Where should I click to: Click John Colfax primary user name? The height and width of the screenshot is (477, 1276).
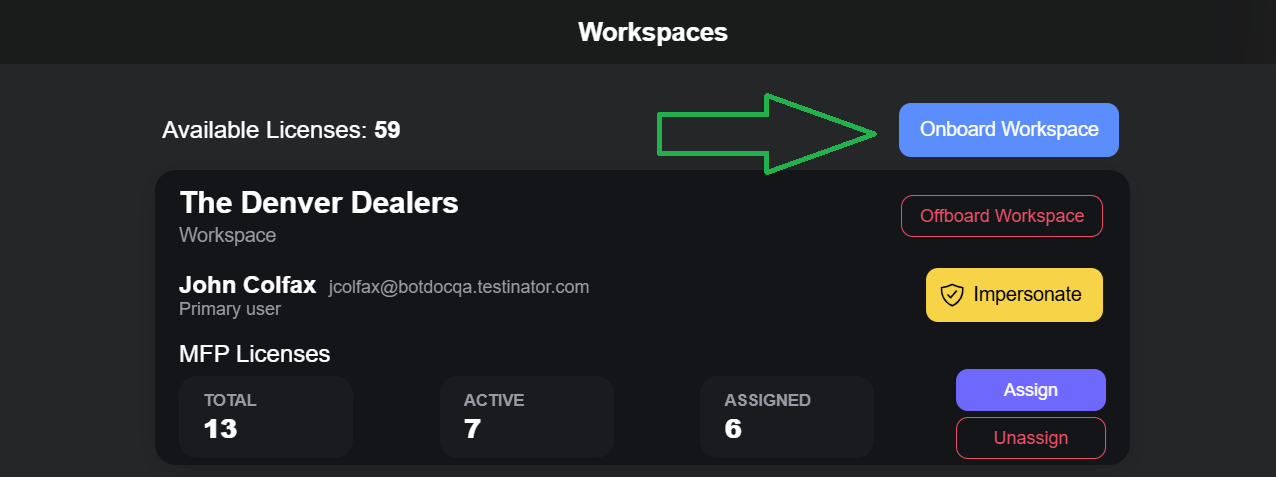(247, 286)
